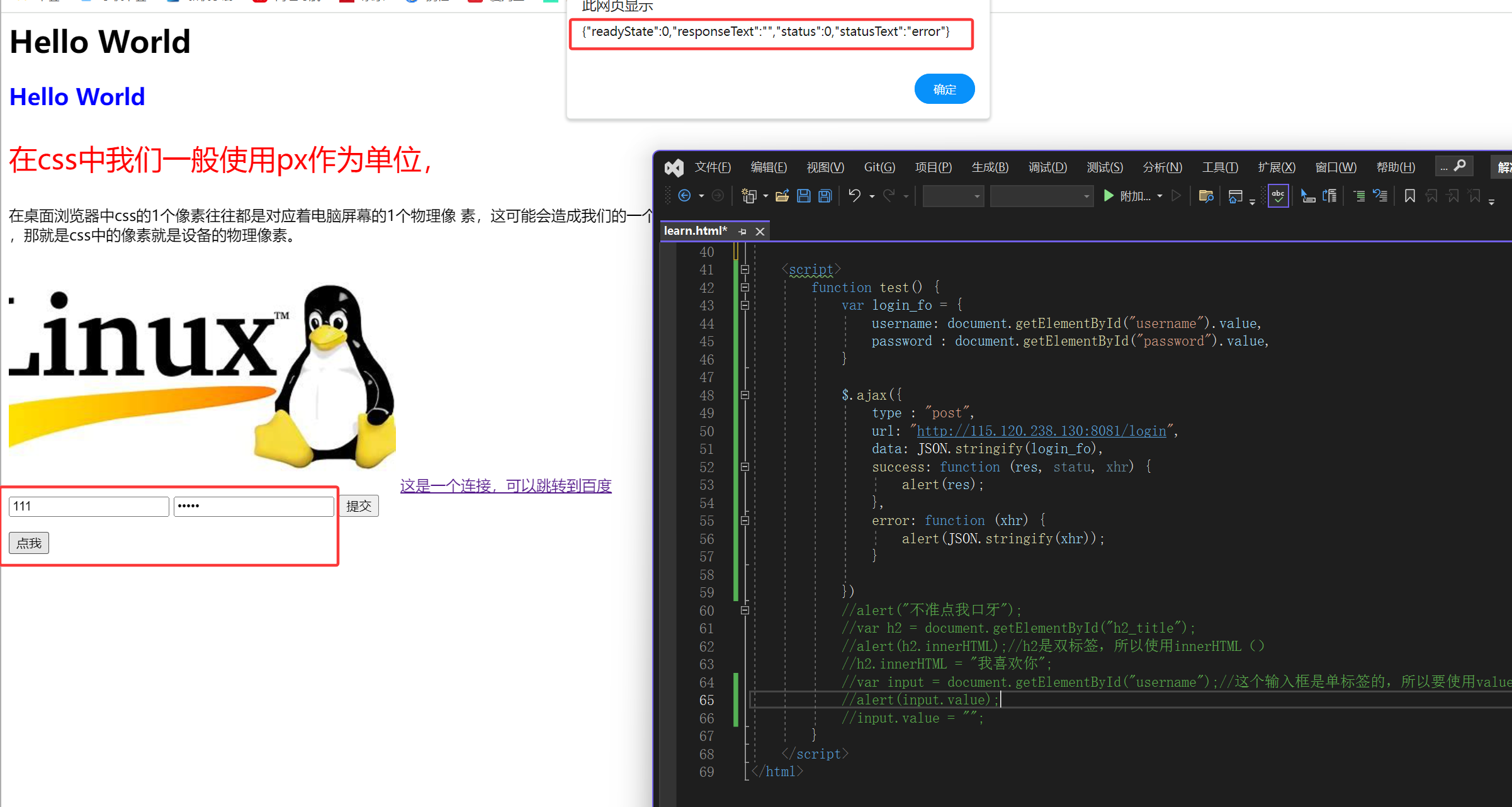This screenshot has width=1512, height=807.
Task: Open the find in files folder icon
Action: click(1206, 196)
